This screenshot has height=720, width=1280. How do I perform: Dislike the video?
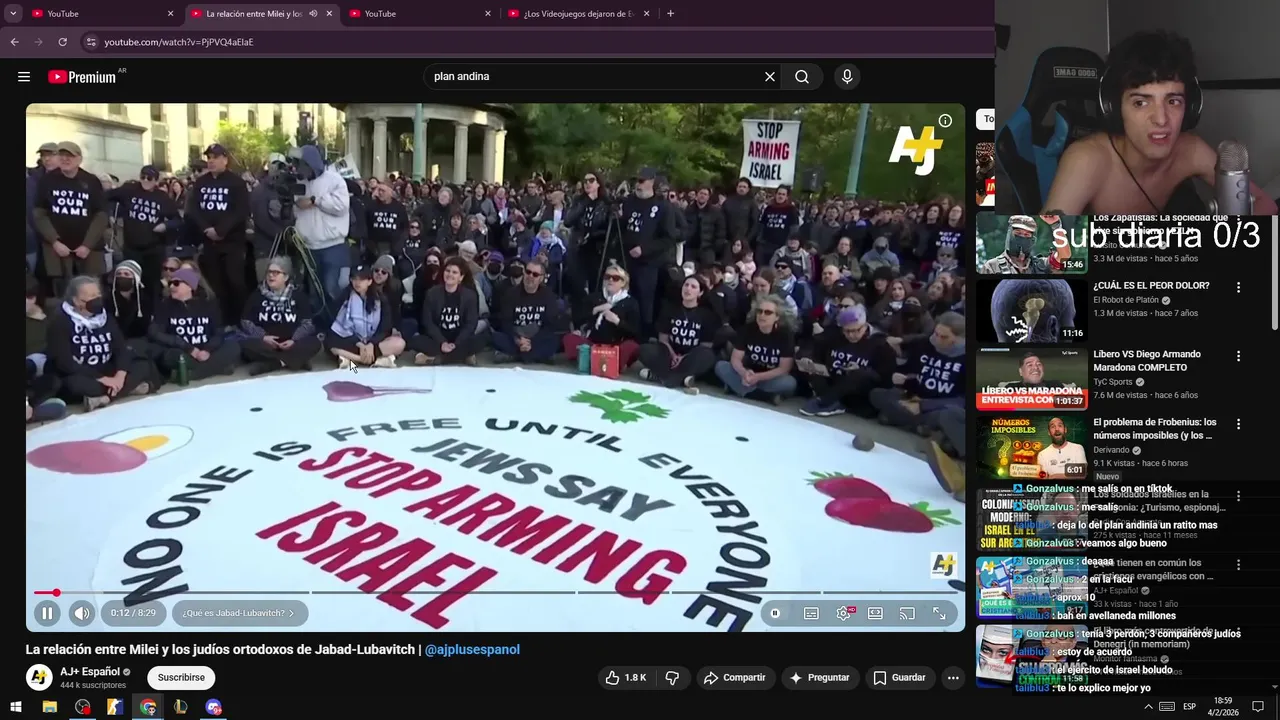pos(672,678)
